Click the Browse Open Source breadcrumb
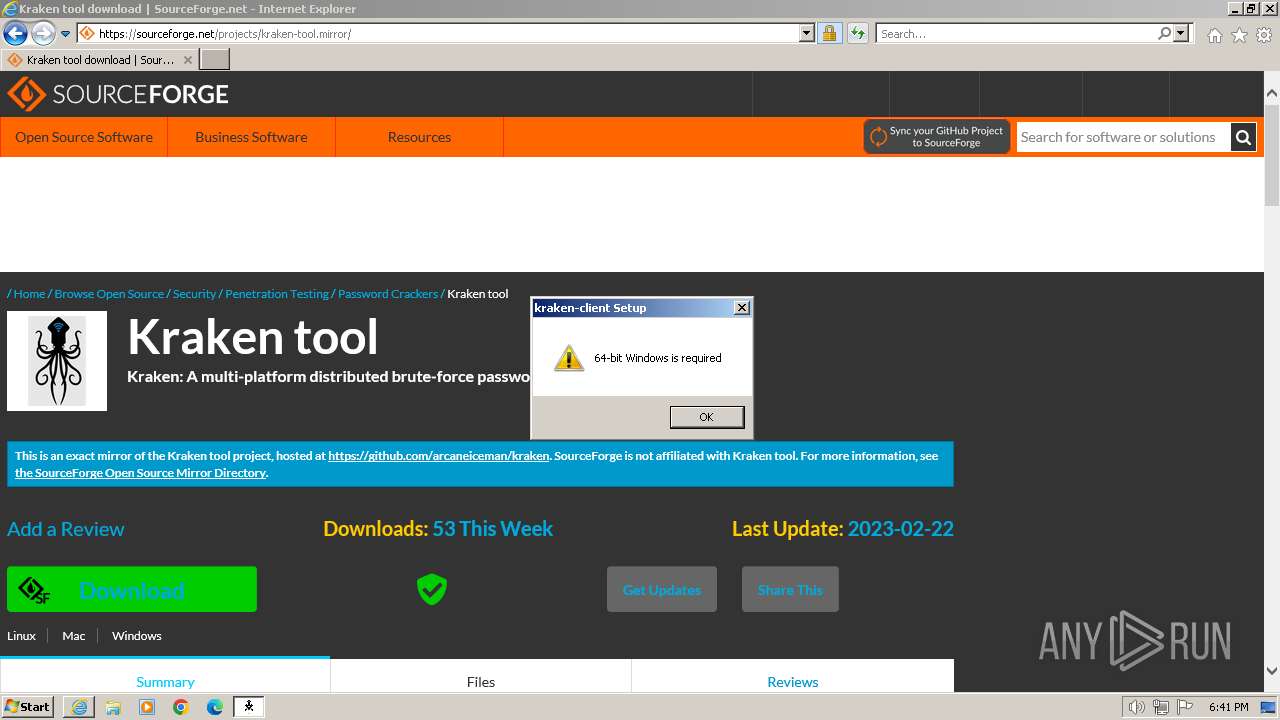This screenshot has width=1280, height=720. [109, 294]
